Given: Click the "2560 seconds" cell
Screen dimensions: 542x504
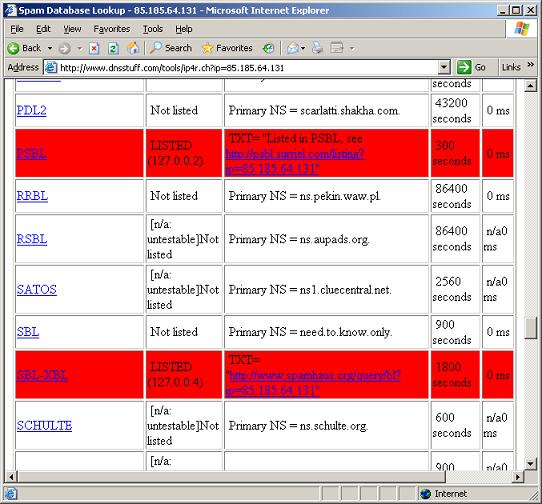Looking at the screenshot, I should 455,289.
